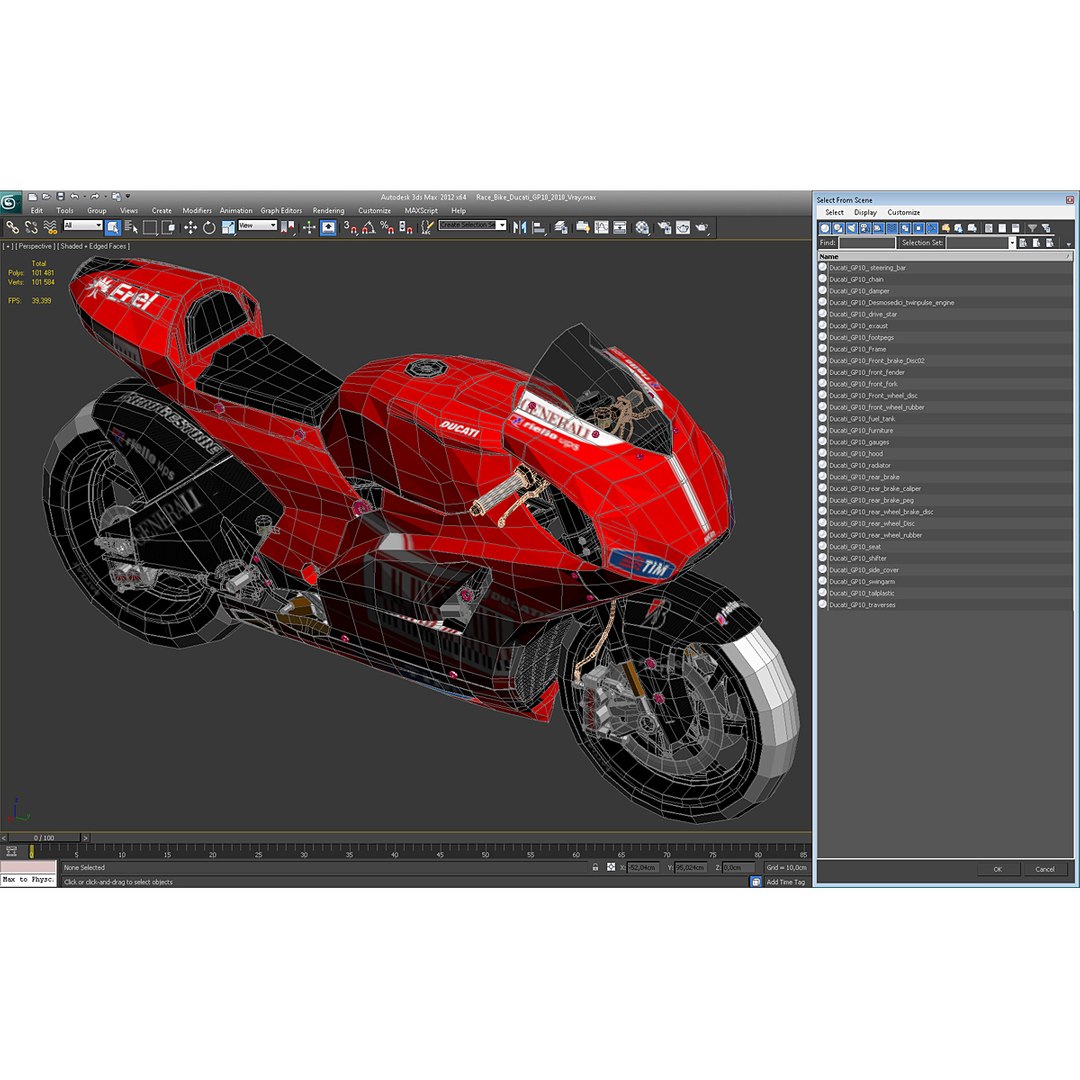Sort the list by the Name column header
Viewport: 1080px width, 1080px height.
[944, 256]
